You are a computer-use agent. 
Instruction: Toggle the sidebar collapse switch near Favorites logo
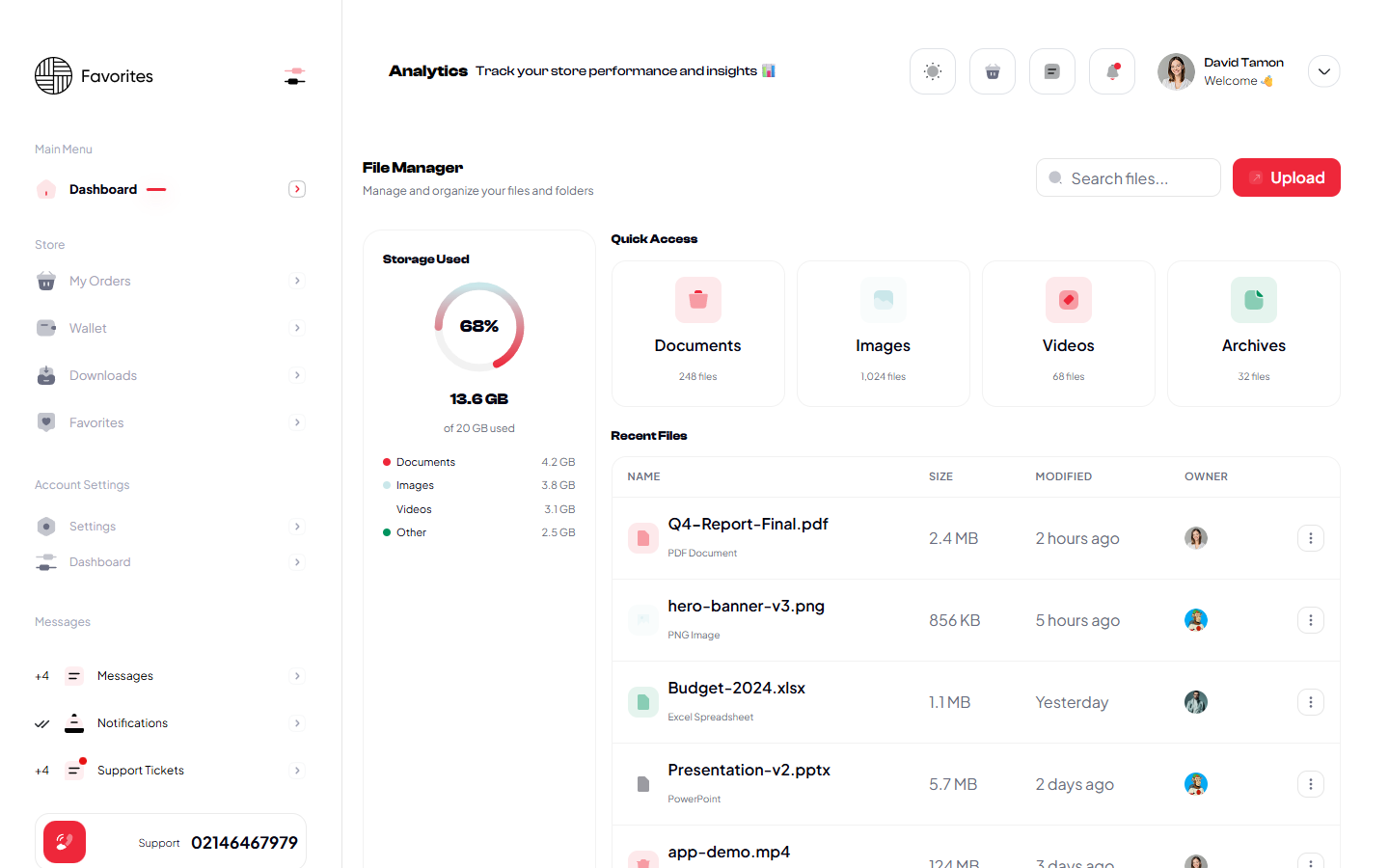[x=294, y=74]
